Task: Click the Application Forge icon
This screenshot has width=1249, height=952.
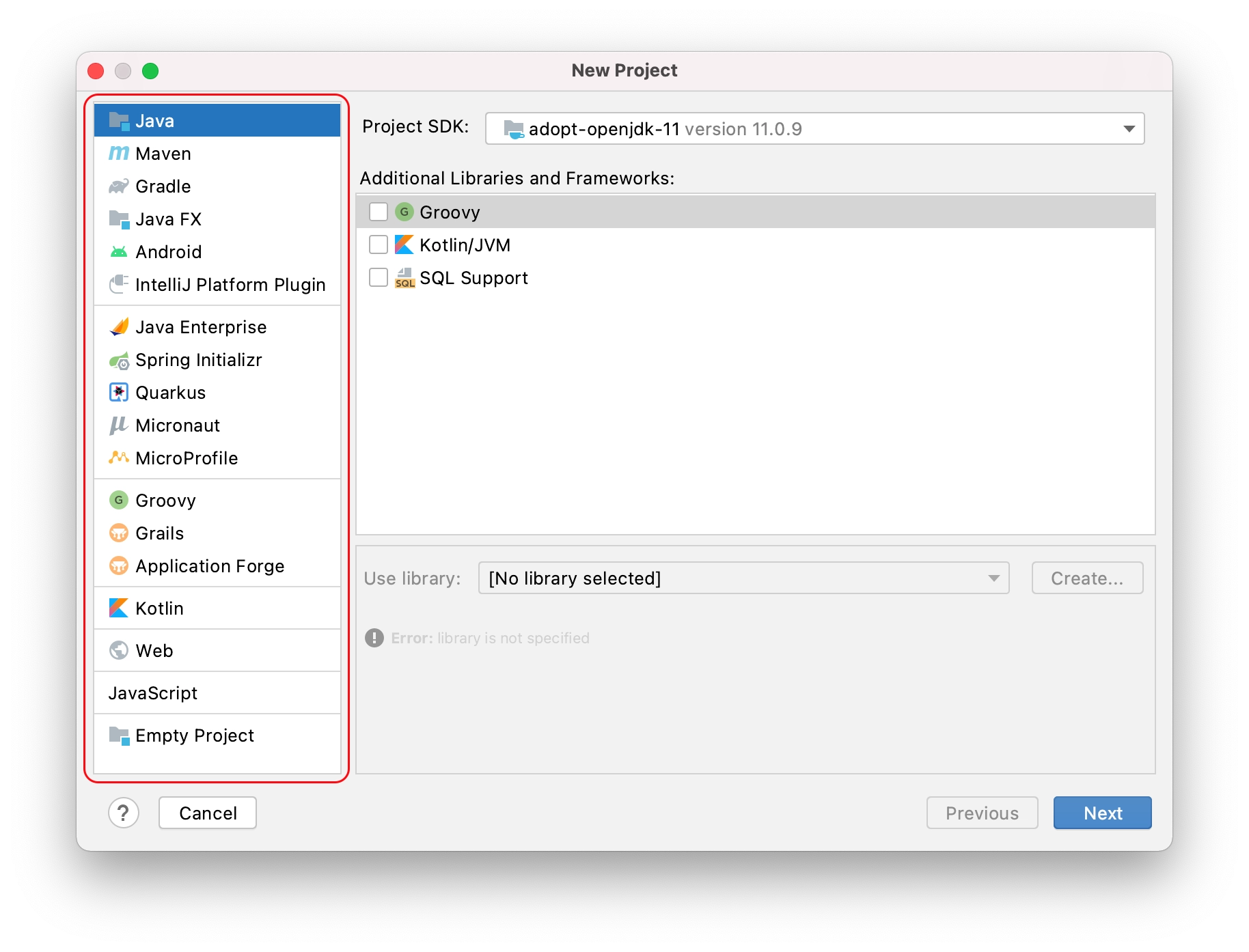Action: point(119,565)
